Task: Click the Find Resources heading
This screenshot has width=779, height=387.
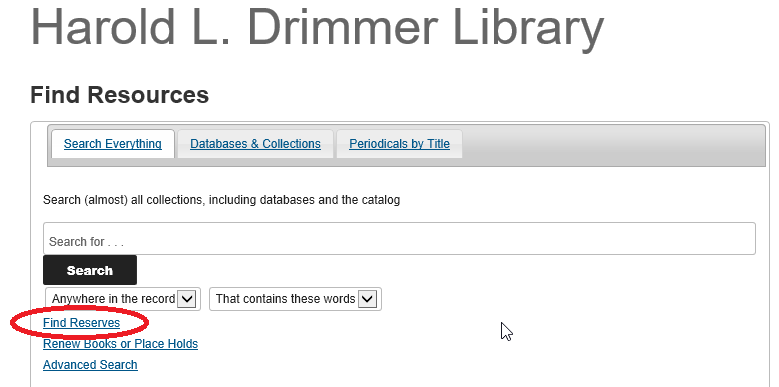Action: tap(120, 94)
